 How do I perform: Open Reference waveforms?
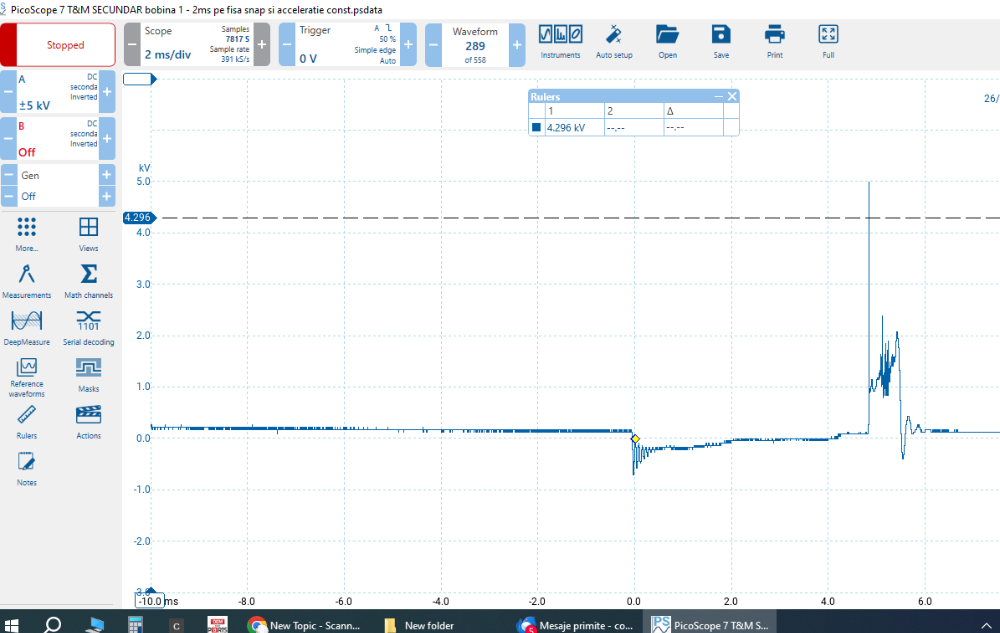point(27,377)
